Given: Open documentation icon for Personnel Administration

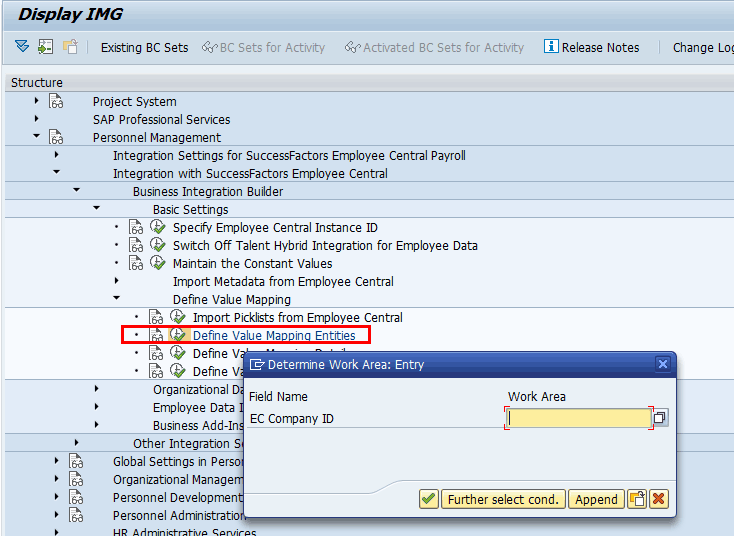Looking at the screenshot, I should 76,515.
